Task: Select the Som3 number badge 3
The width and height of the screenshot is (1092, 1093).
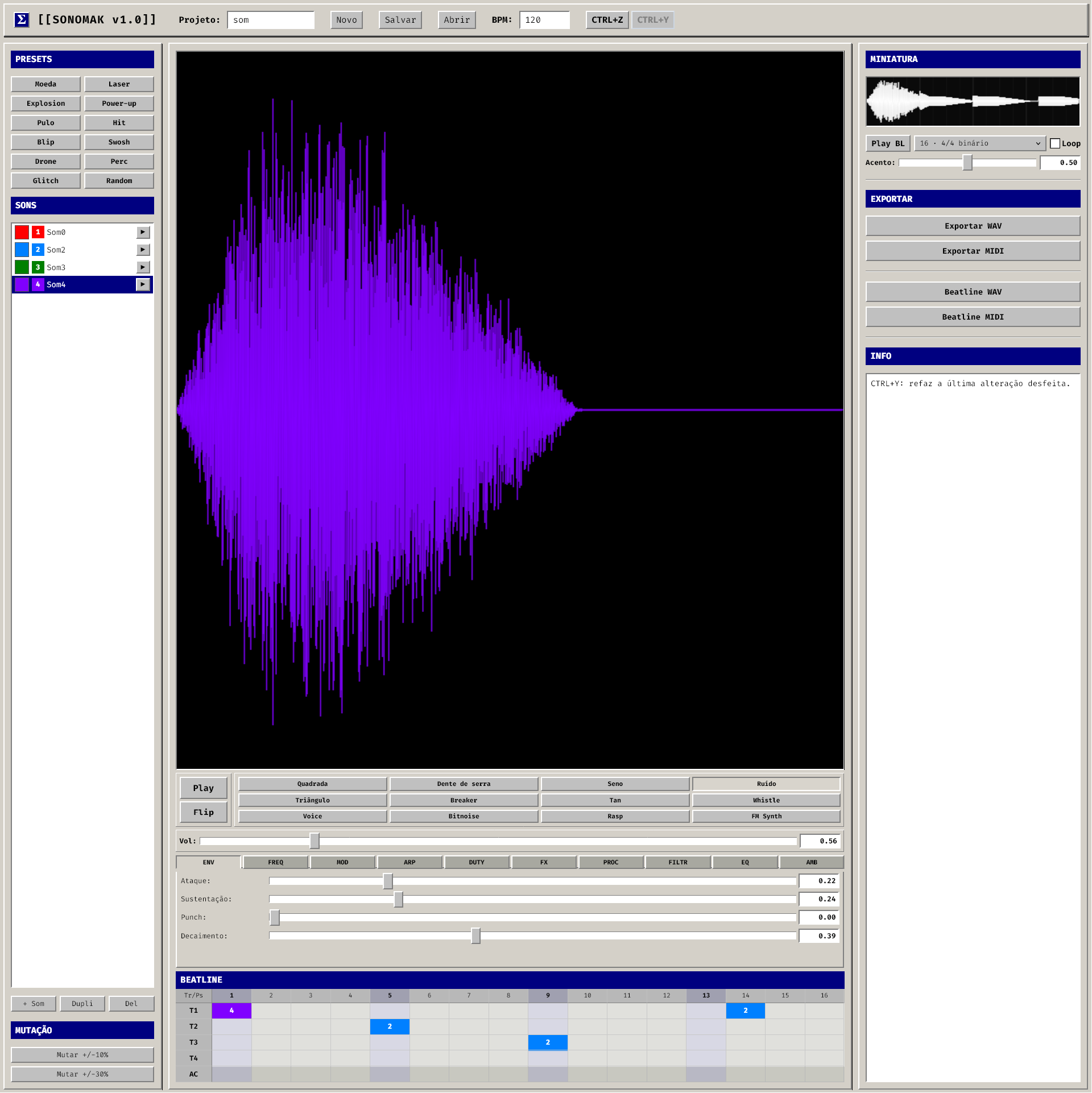Action: (38, 267)
